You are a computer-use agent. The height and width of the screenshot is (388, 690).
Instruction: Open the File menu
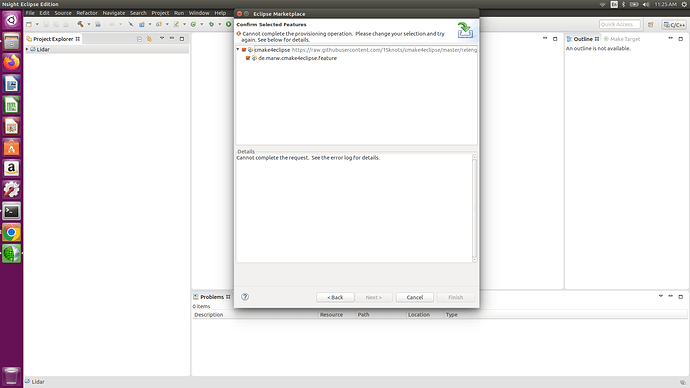(x=30, y=13)
